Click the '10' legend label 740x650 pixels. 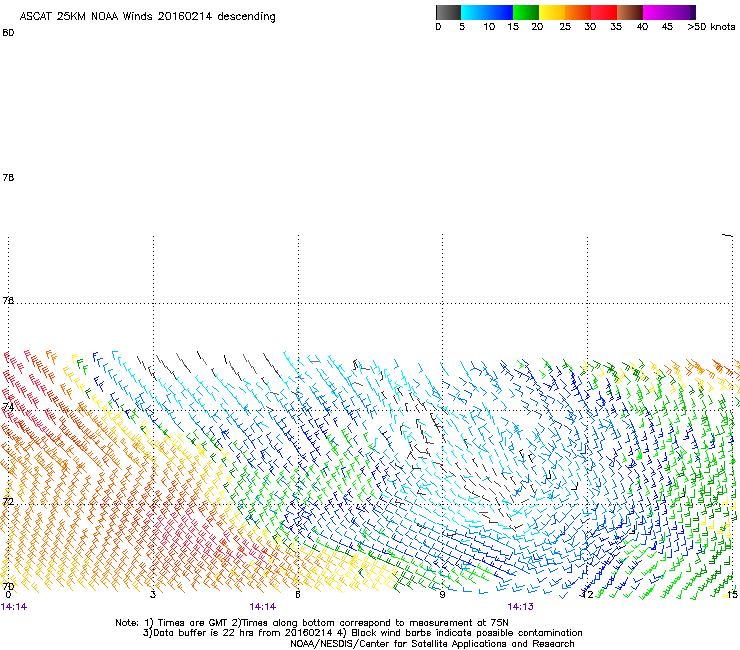(x=489, y=27)
